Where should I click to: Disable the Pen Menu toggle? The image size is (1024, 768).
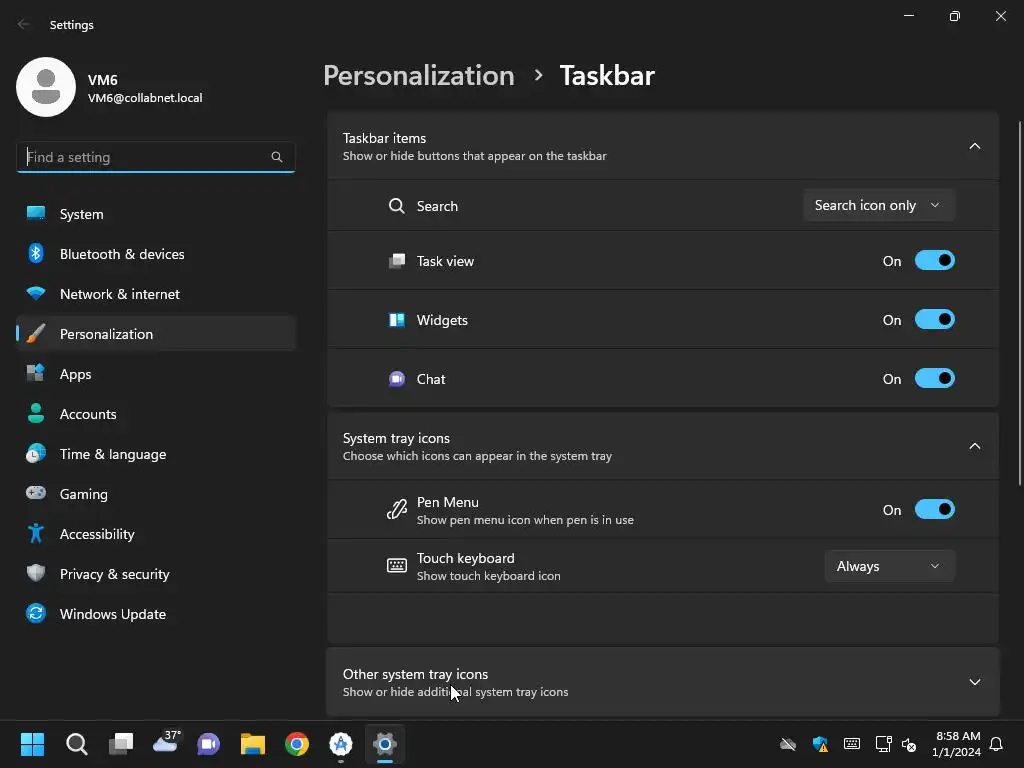935,509
